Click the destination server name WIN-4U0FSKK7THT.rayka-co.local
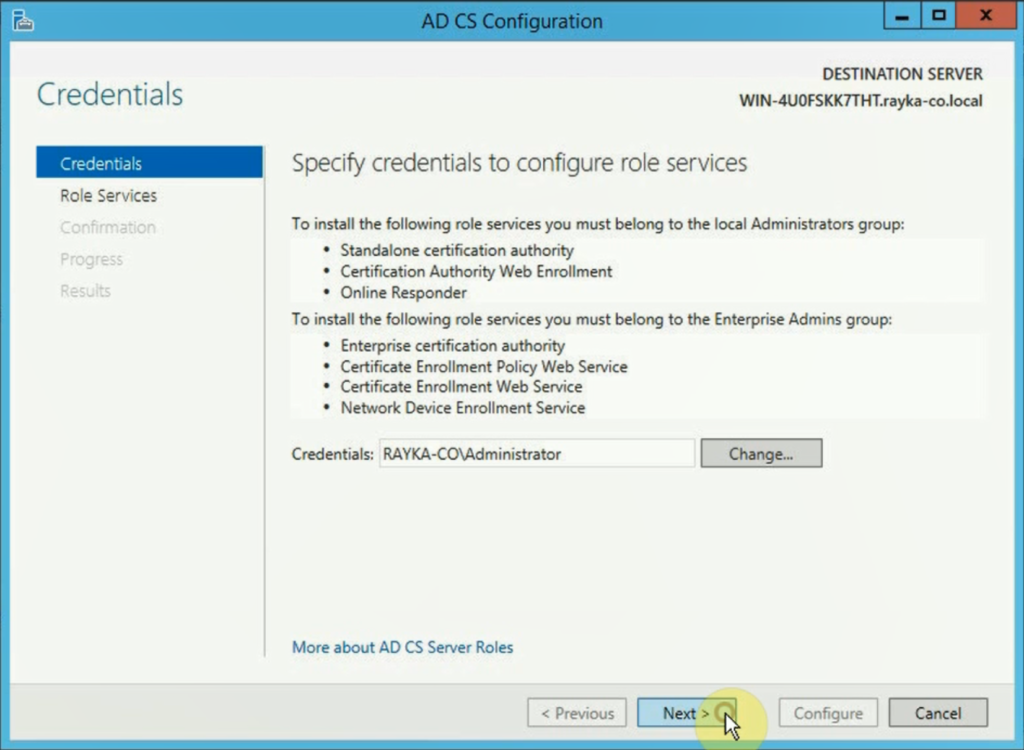This screenshot has width=1024, height=750. pos(861,101)
